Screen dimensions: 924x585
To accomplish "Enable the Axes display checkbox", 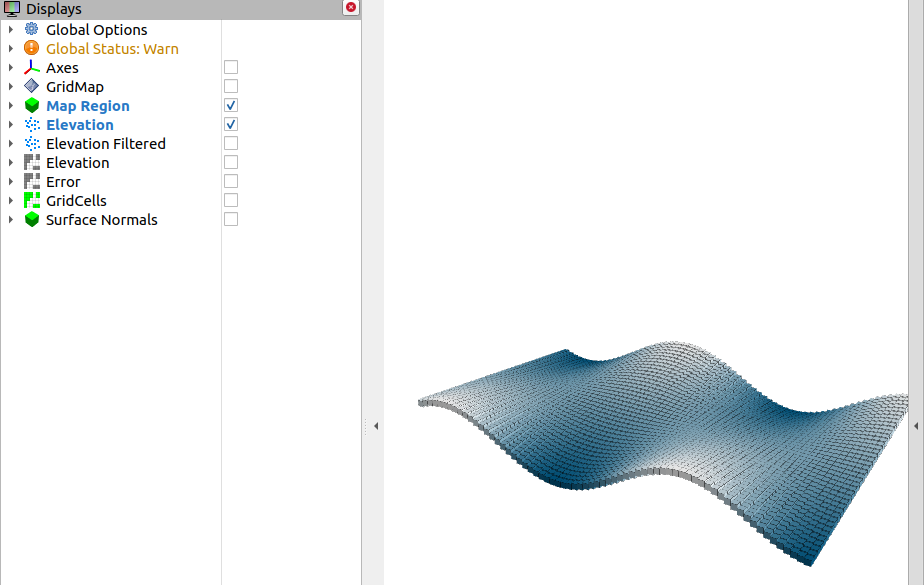I will pos(230,67).
